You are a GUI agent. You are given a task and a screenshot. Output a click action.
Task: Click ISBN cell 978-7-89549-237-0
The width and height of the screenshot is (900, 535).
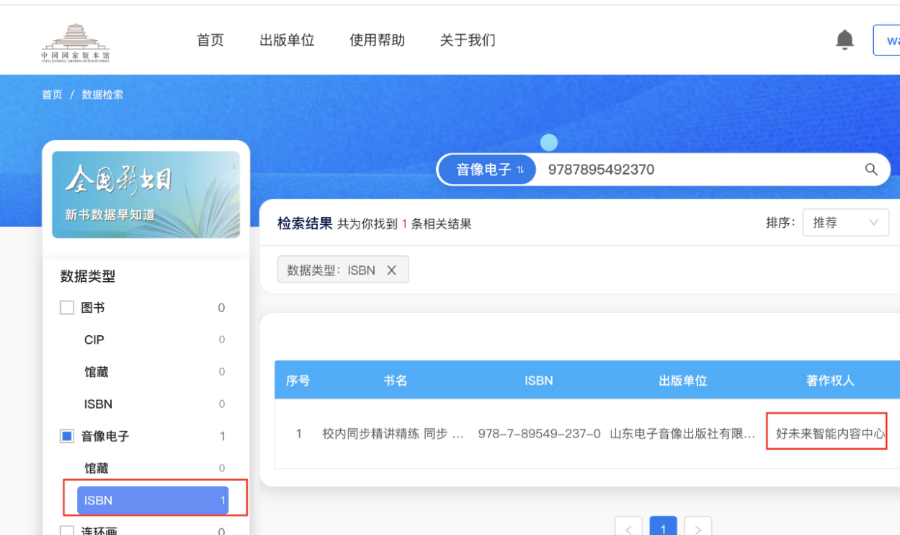click(x=539, y=434)
